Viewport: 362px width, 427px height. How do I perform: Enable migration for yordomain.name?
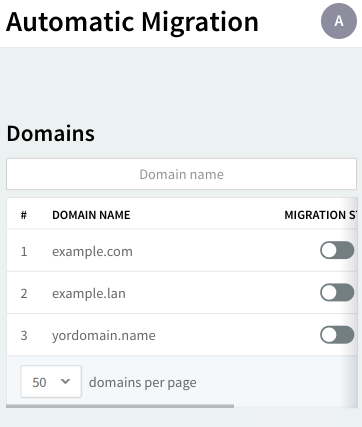click(337, 335)
